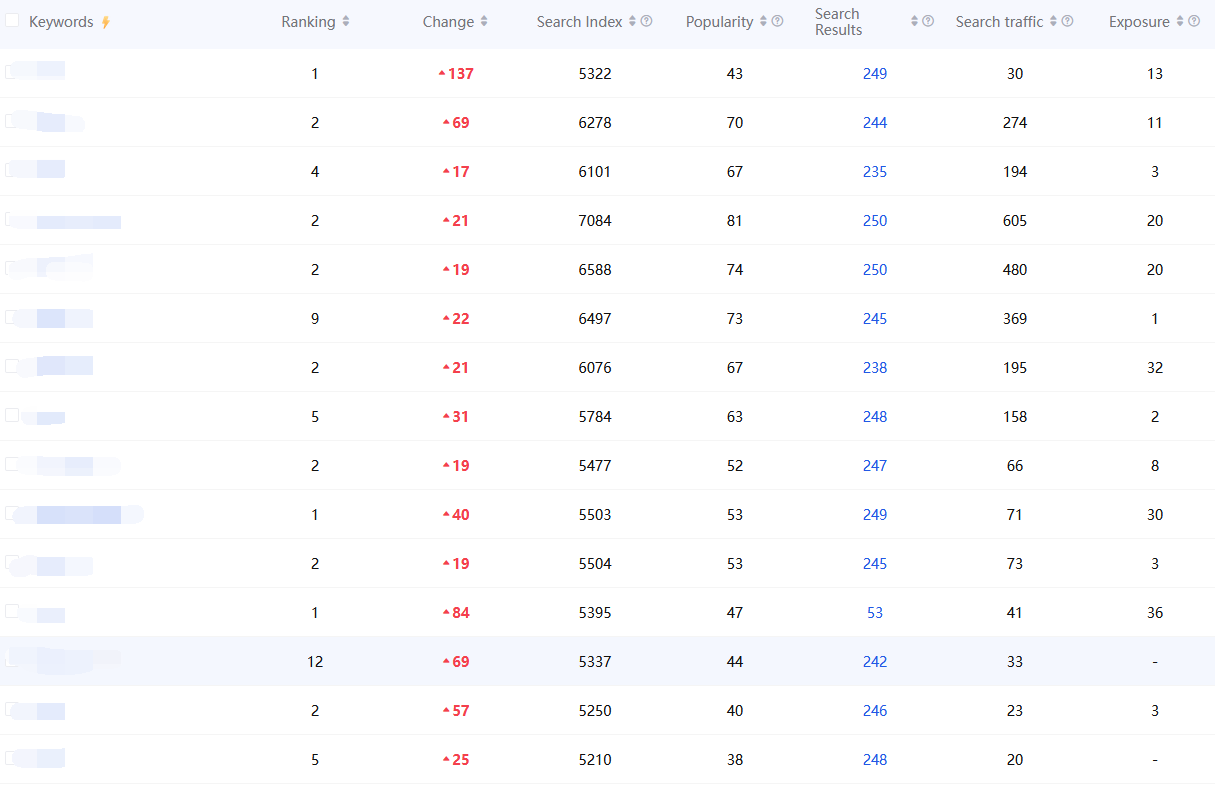The height and width of the screenshot is (793, 1215).
Task: Sort table by Ranking using sort arrows
Action: (x=346, y=22)
